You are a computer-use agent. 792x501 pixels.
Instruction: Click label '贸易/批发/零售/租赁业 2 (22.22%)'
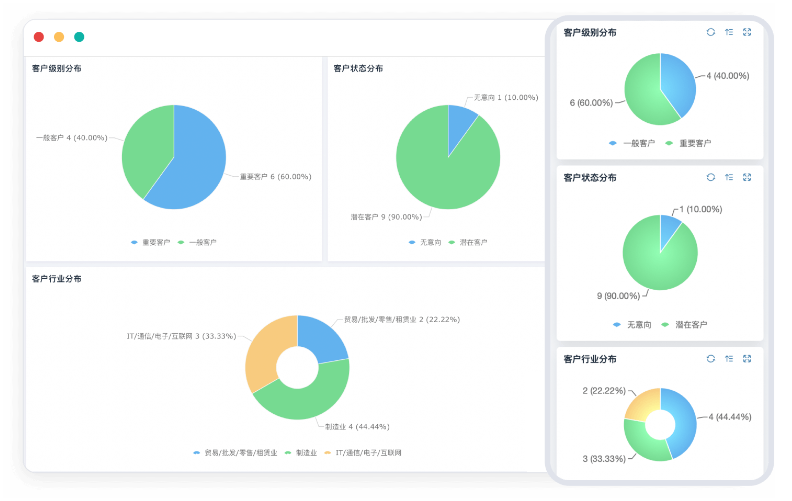click(402, 320)
